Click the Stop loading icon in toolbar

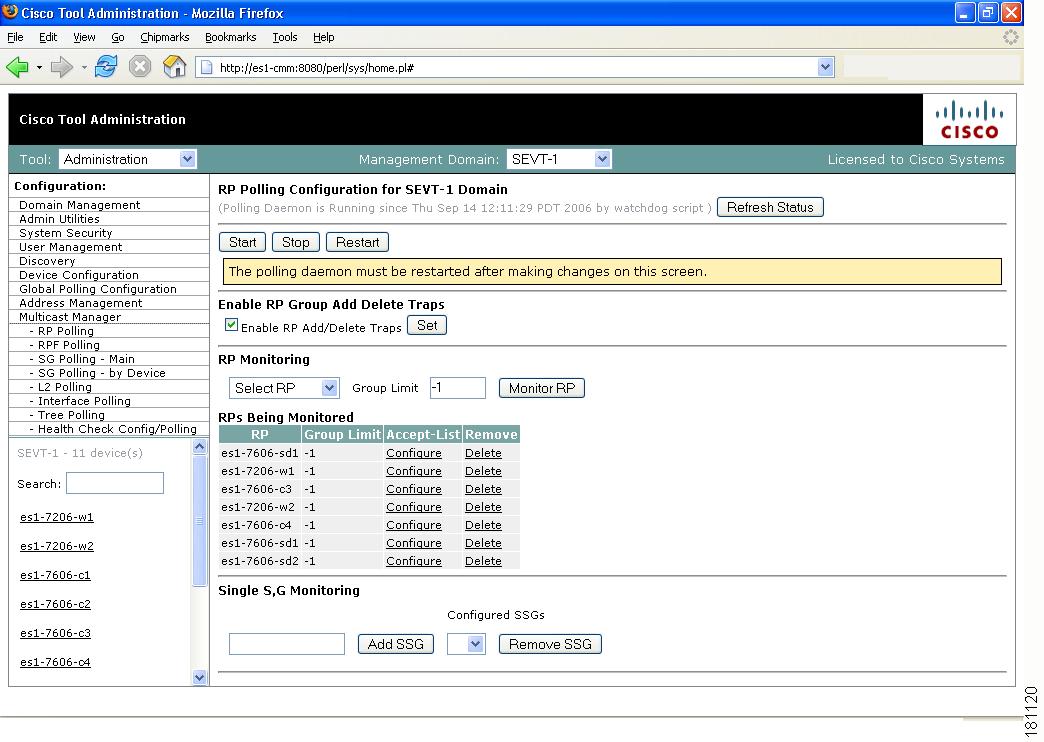140,67
